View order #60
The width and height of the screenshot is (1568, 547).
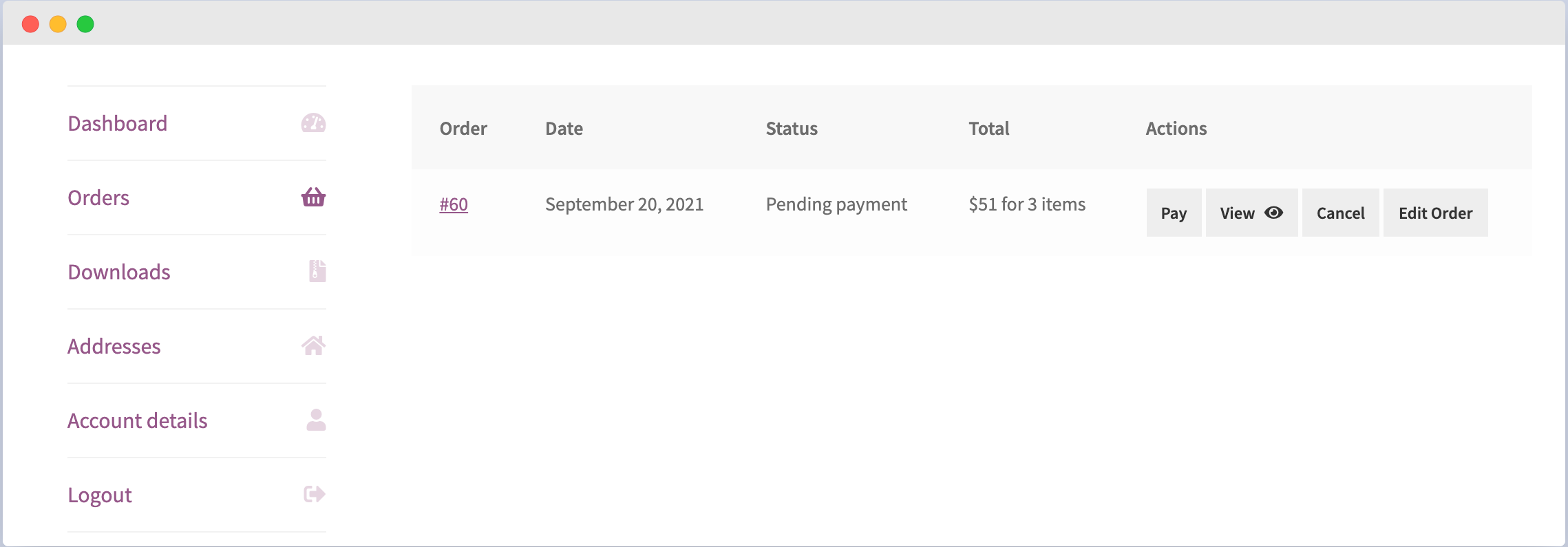point(1251,213)
